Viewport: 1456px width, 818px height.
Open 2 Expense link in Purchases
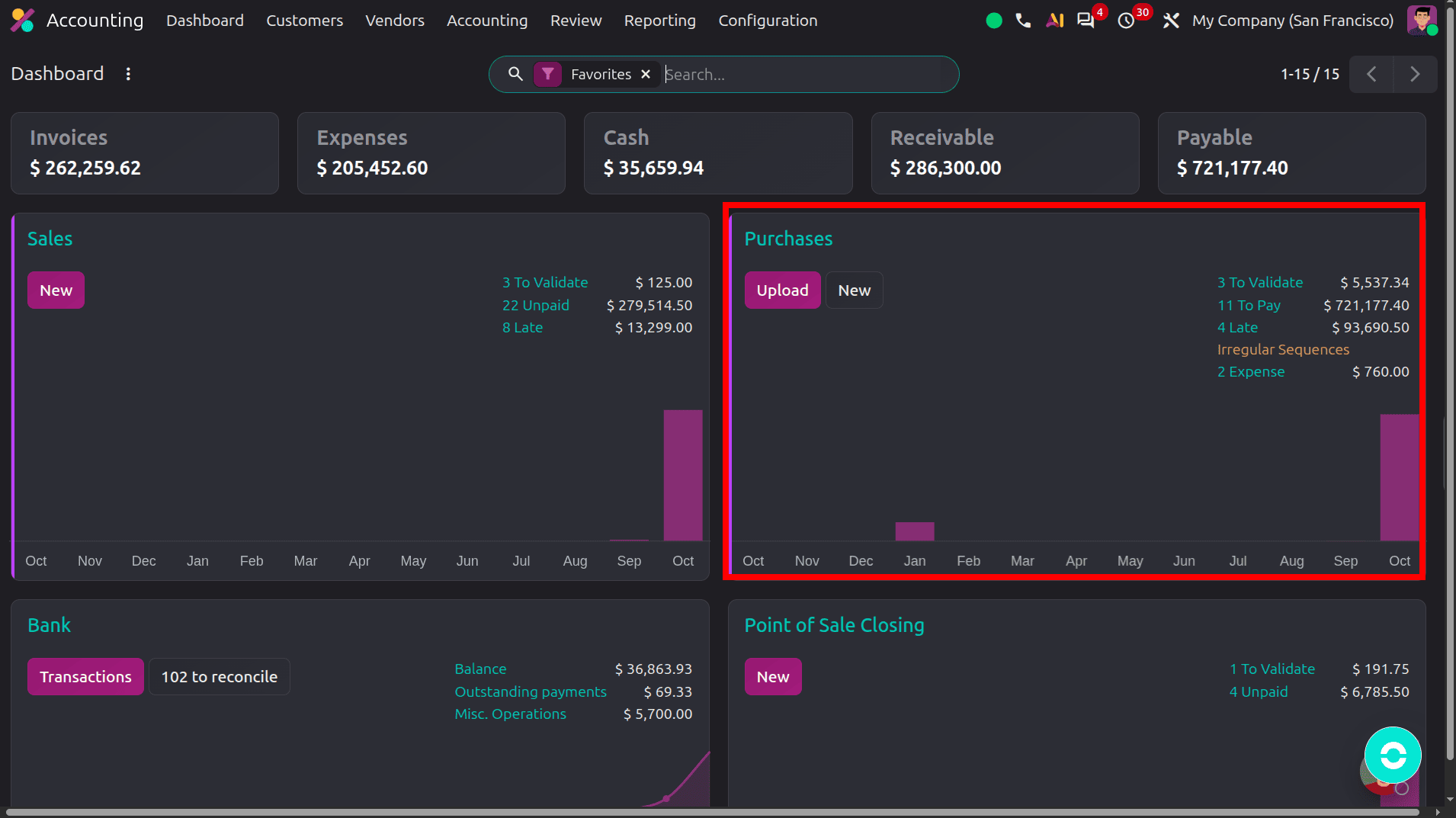click(1250, 371)
